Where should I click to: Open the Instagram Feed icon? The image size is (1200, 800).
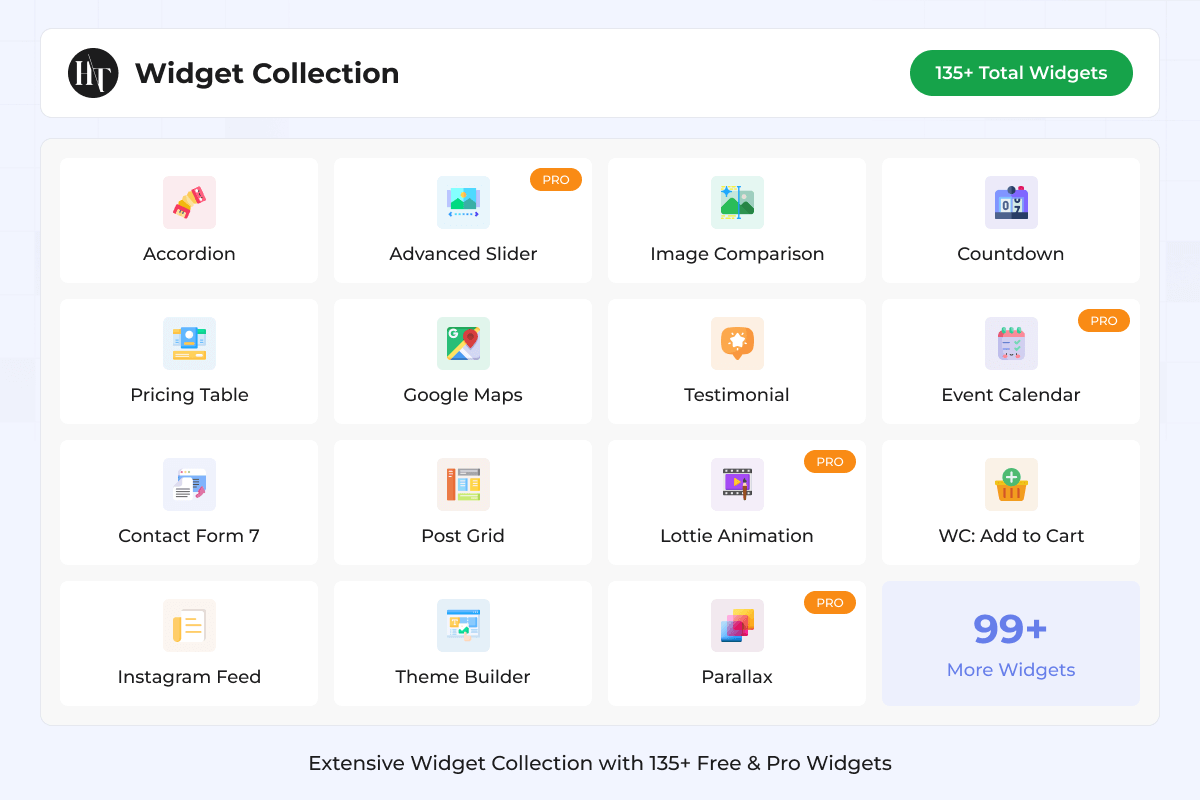click(x=189, y=625)
